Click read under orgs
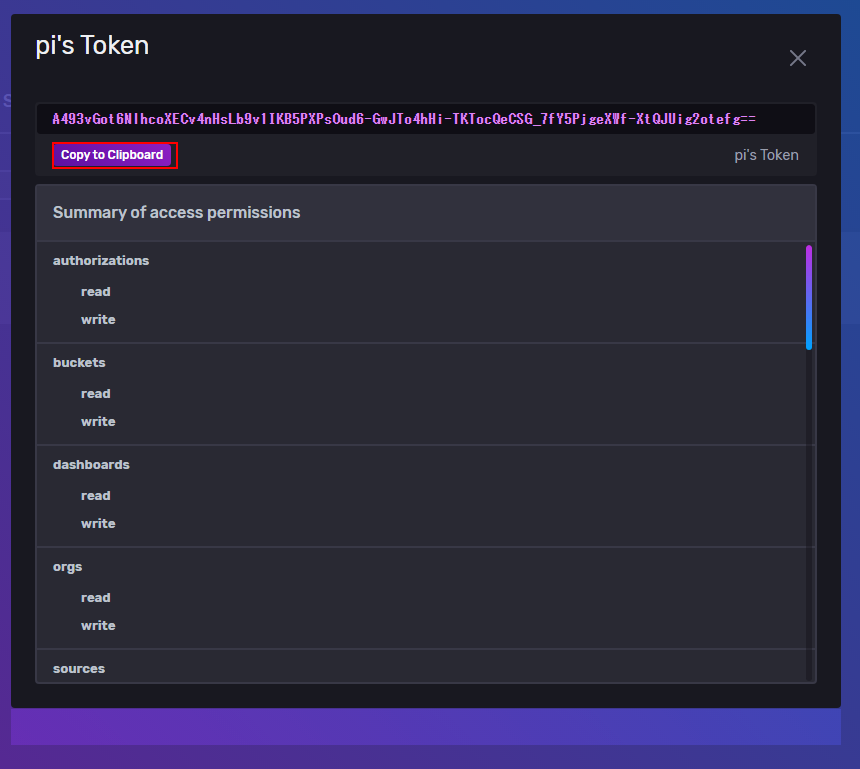Image resolution: width=860 pixels, height=769 pixels. pos(96,598)
